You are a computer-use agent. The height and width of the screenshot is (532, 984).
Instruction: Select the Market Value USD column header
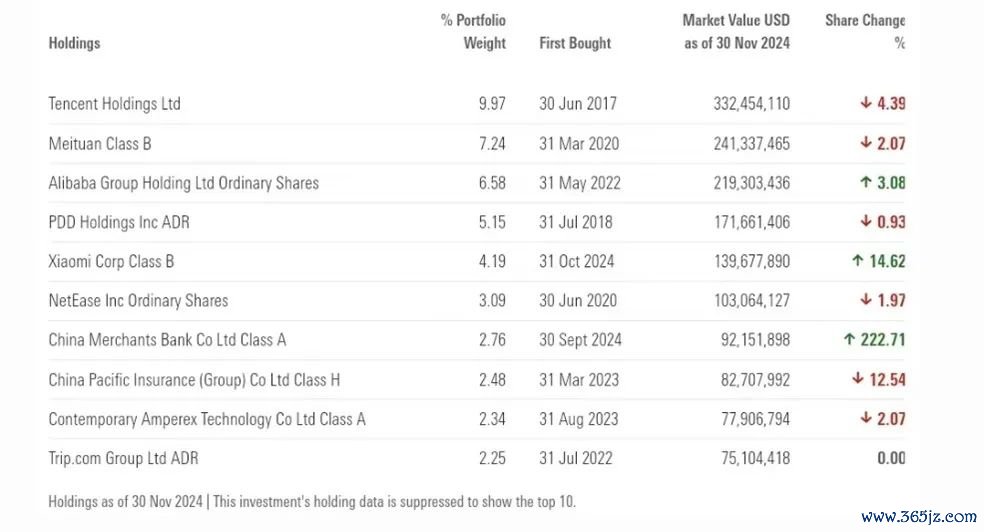click(x=736, y=31)
